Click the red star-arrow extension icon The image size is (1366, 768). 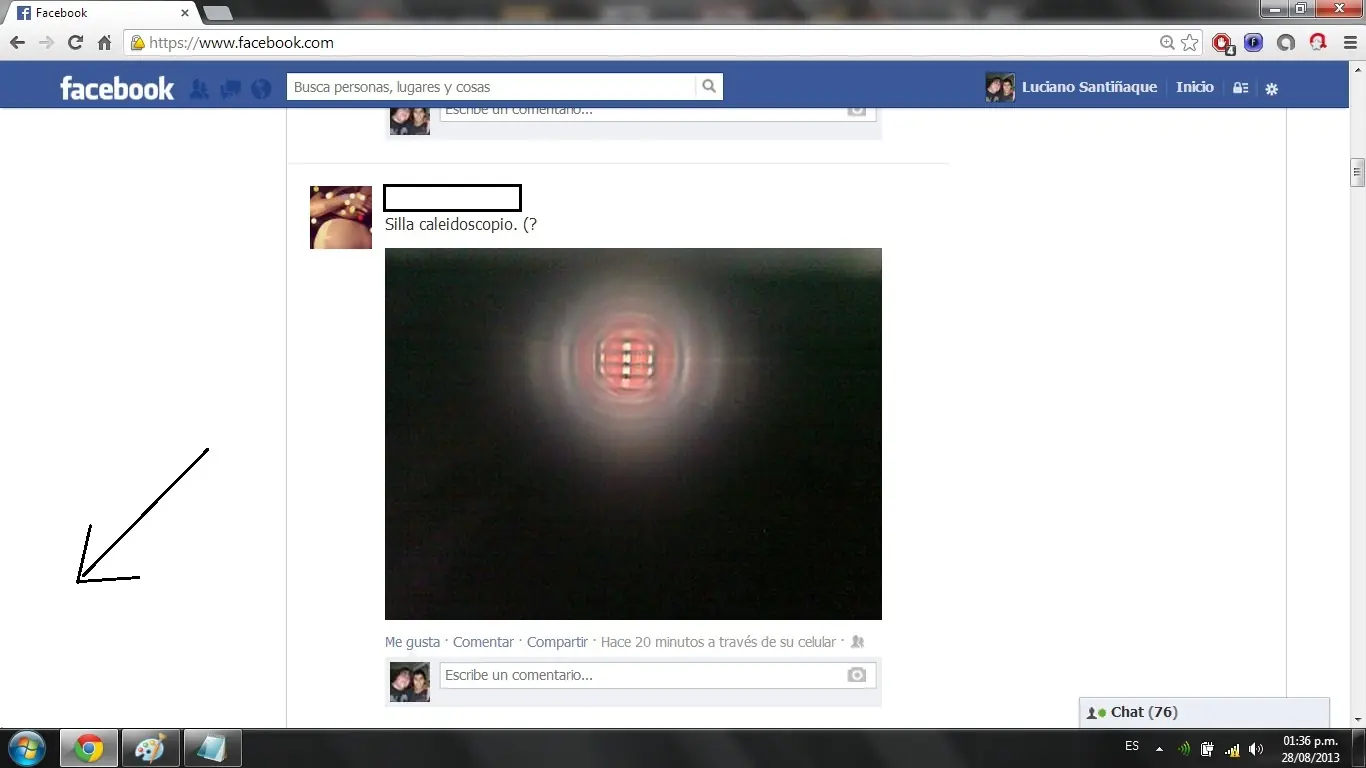click(x=1318, y=43)
